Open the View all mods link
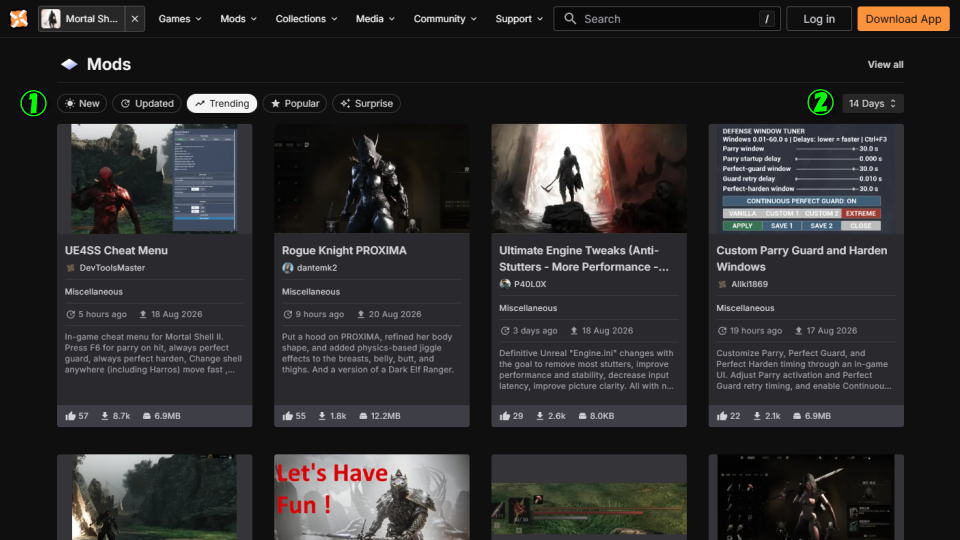 pyautogui.click(x=885, y=64)
